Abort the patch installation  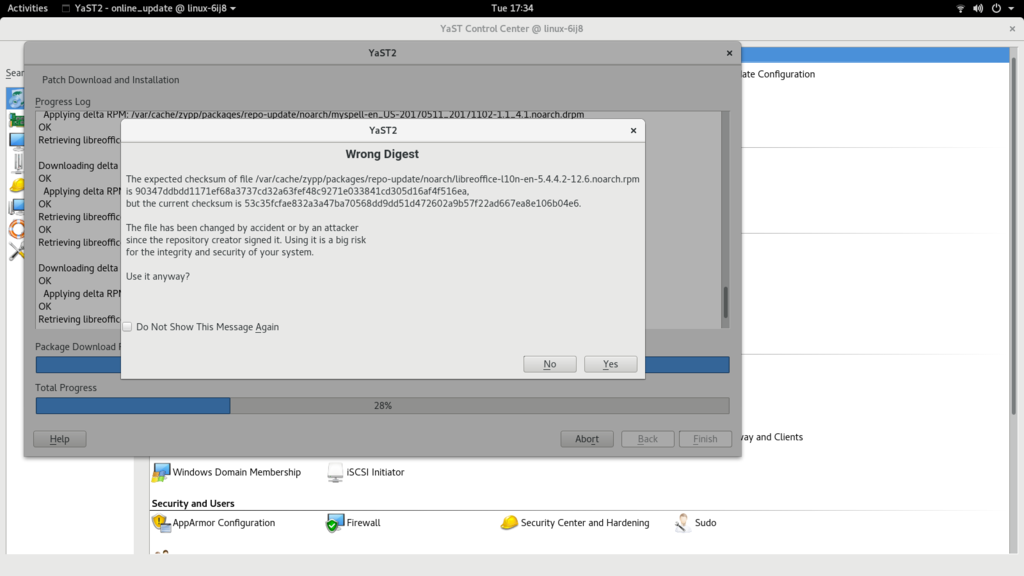tap(586, 439)
